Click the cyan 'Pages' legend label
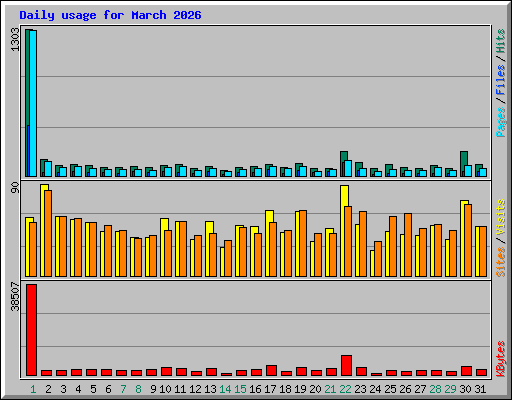 [x=501, y=122]
